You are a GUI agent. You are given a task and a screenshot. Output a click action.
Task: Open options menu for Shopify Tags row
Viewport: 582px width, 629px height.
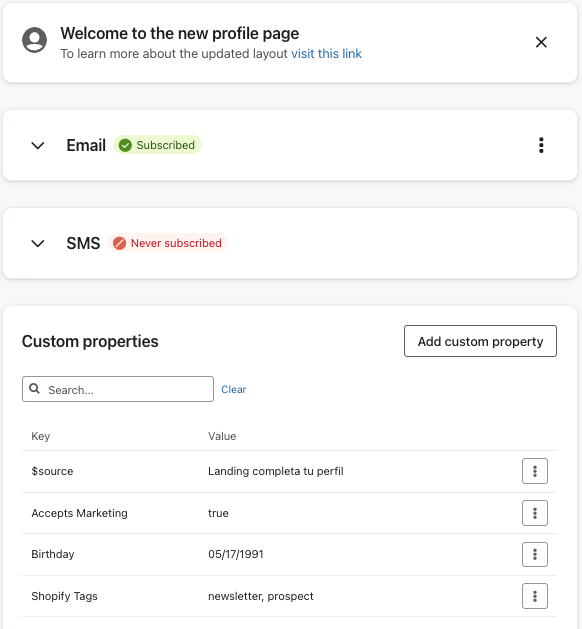pos(535,596)
